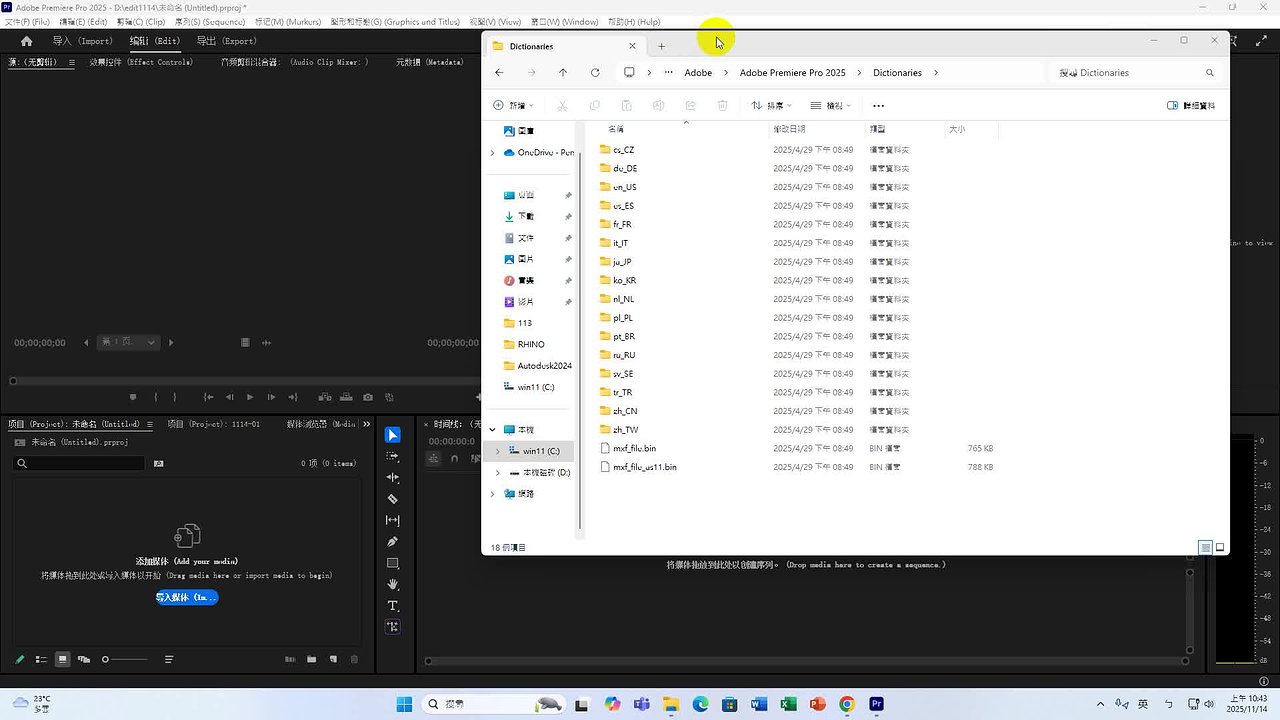Select the Pen tool
The width and height of the screenshot is (1280, 720).
click(393, 542)
